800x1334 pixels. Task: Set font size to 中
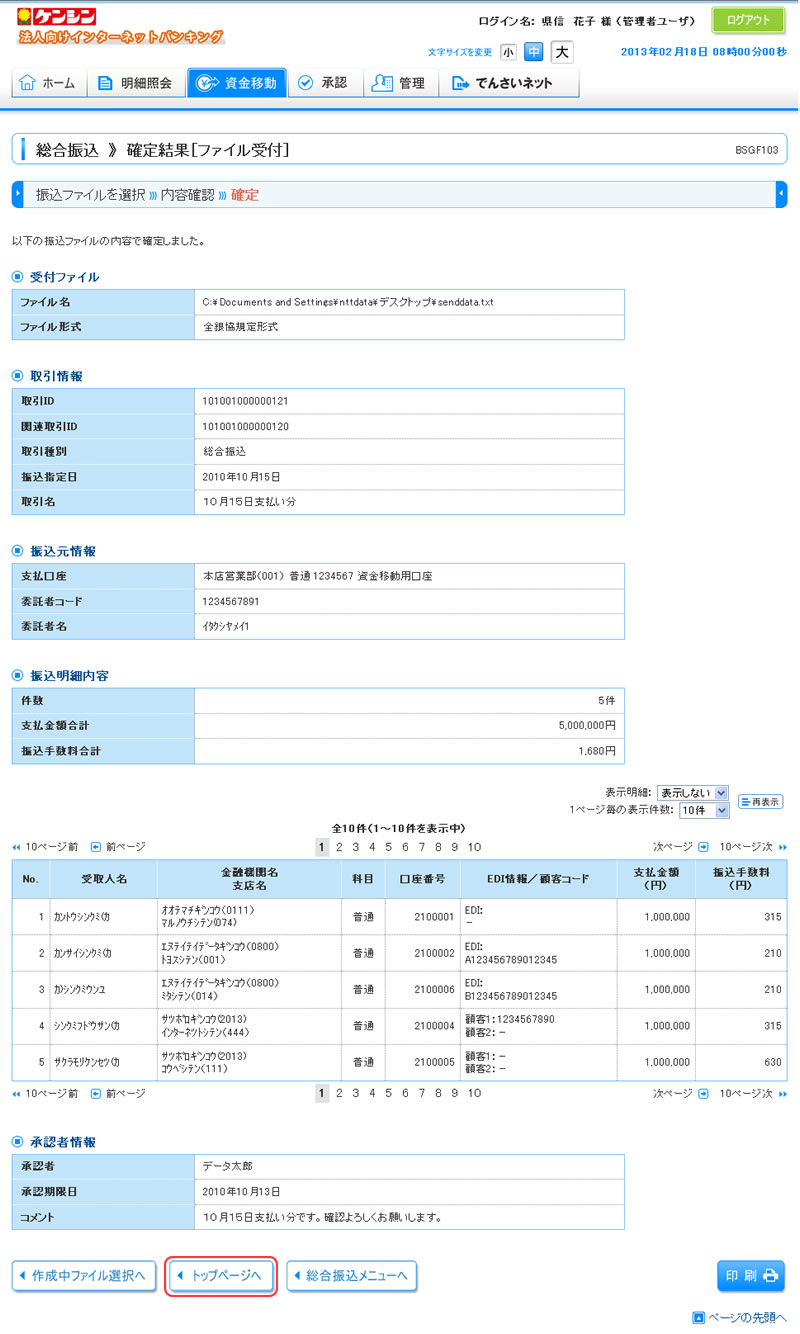point(534,52)
